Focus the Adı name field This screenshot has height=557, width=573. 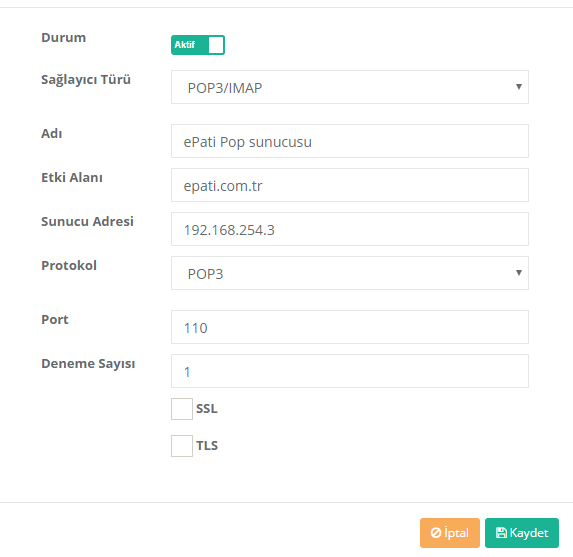click(x=350, y=141)
